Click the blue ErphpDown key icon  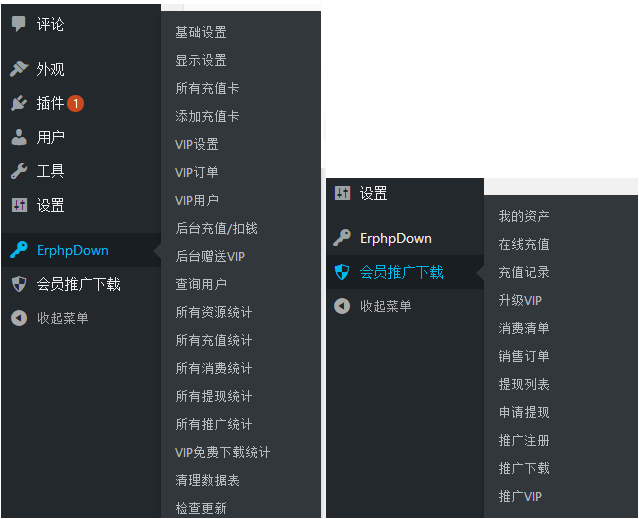click(19, 250)
